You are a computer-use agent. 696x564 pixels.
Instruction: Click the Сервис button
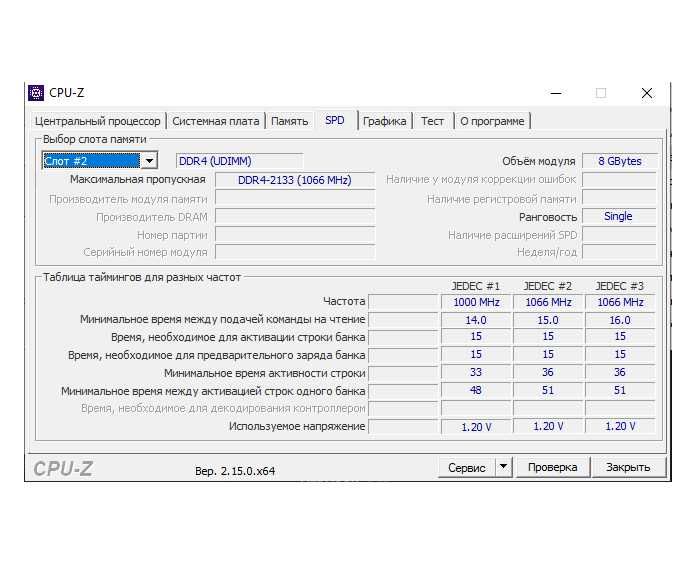pos(467,467)
